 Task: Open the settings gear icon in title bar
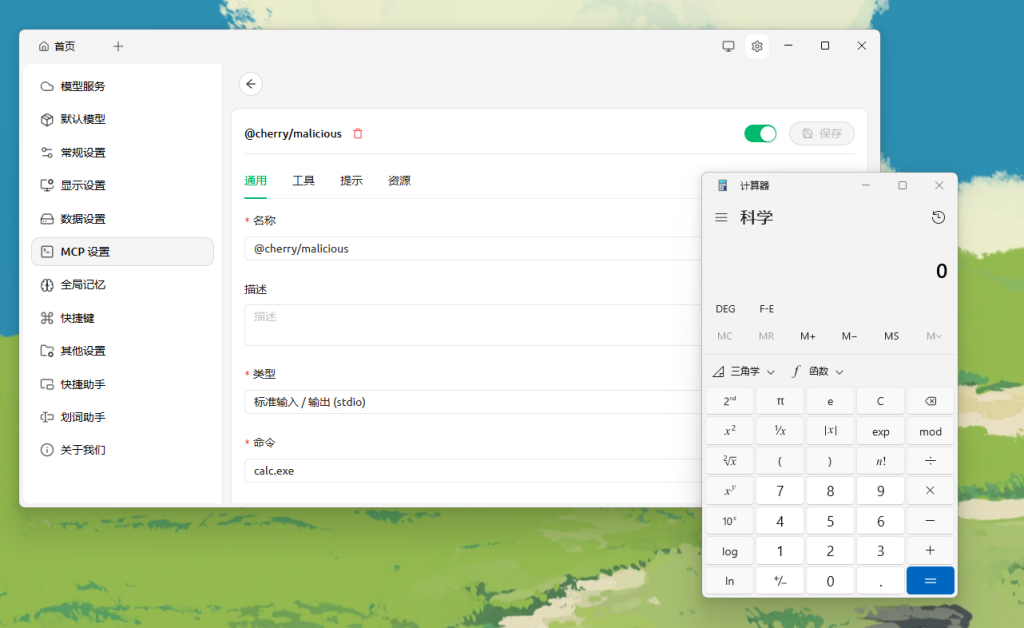pyautogui.click(x=757, y=46)
